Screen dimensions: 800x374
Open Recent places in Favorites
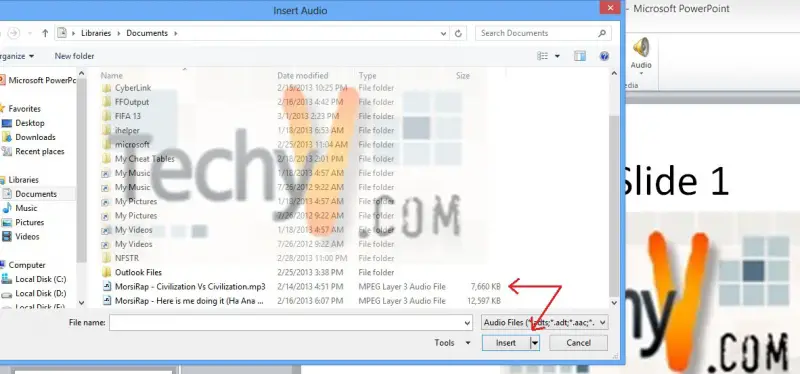tap(40, 152)
